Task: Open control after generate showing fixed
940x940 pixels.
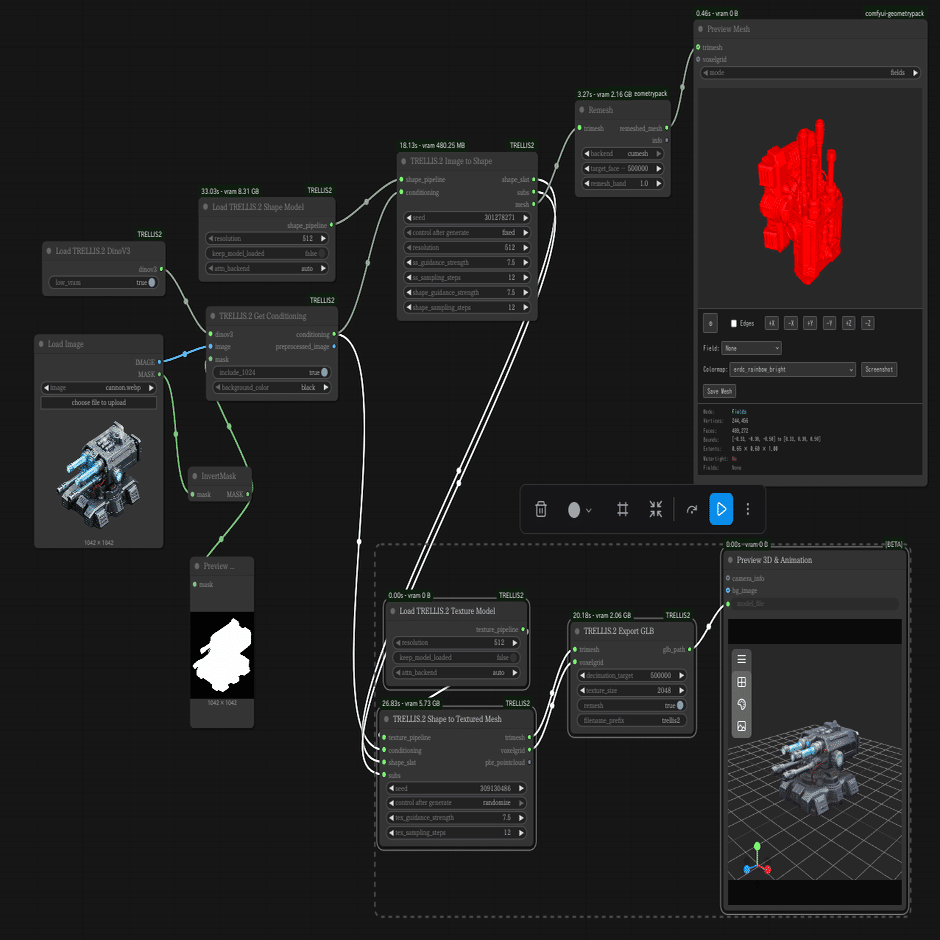Action: click(x=467, y=233)
